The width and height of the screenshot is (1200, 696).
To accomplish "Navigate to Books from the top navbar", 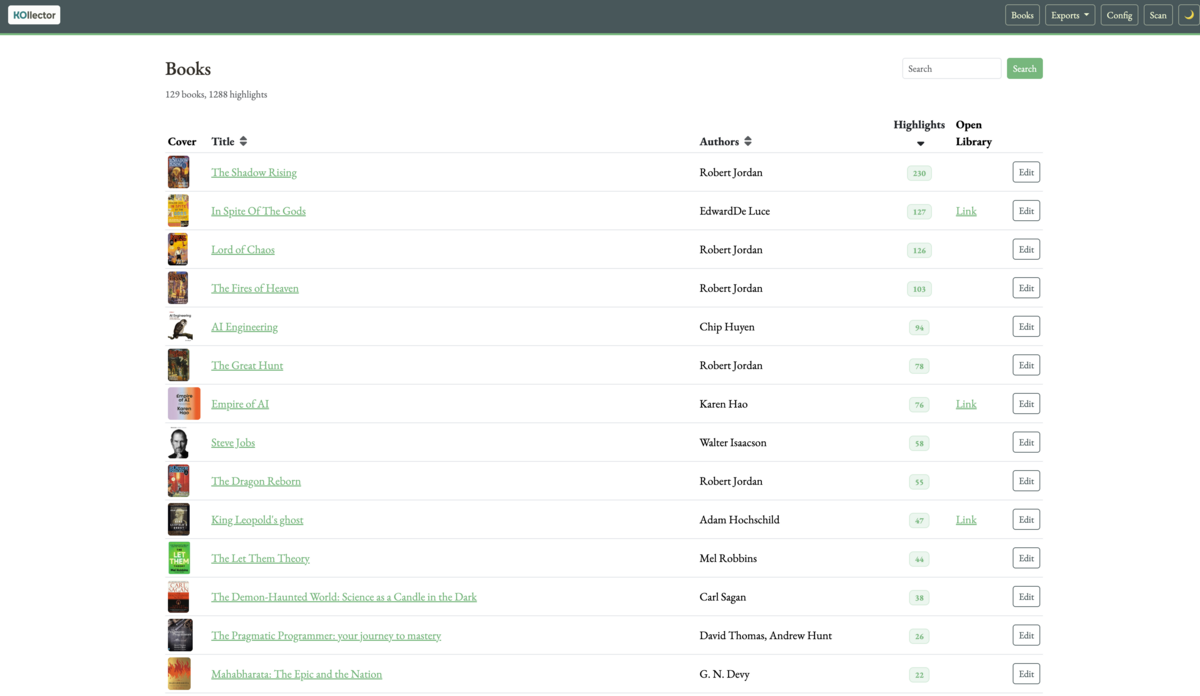I will [x=1021, y=14].
